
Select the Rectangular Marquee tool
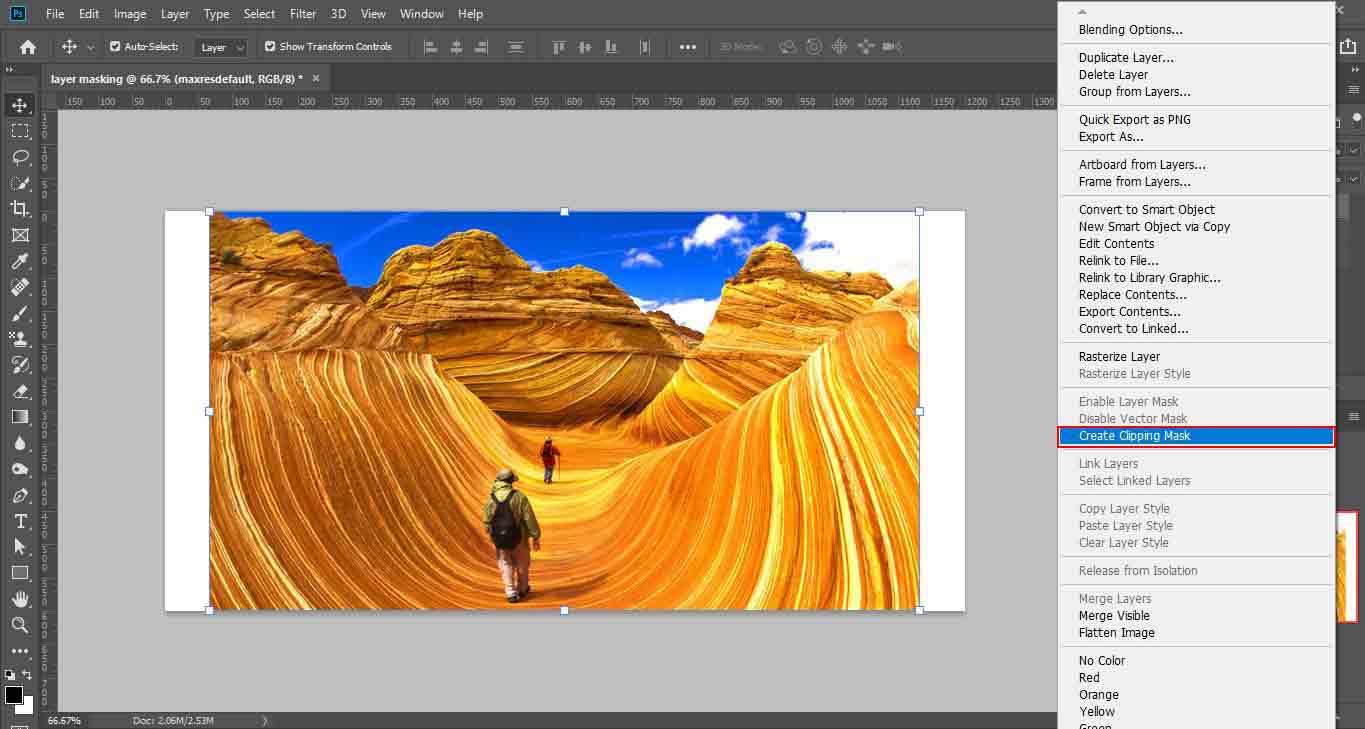tap(20, 131)
